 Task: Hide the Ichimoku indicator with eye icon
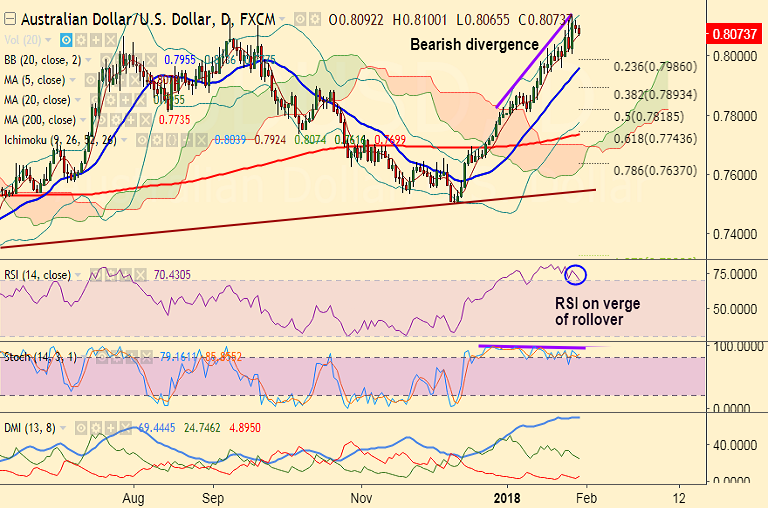142,141
